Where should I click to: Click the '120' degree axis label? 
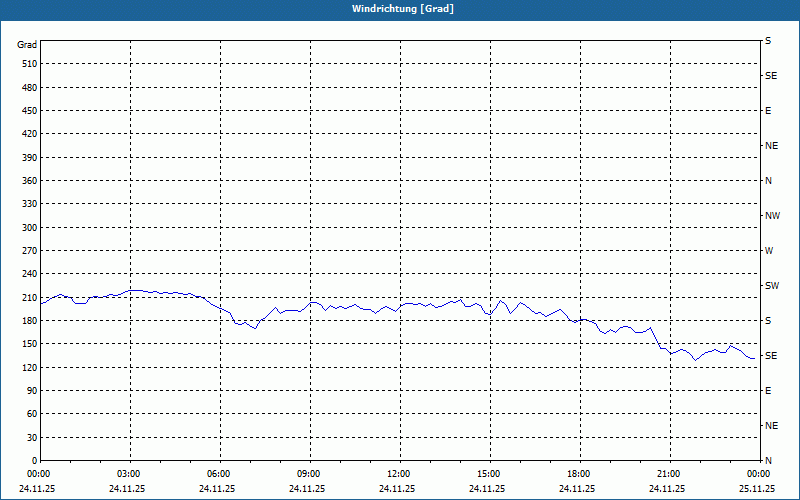(30, 367)
